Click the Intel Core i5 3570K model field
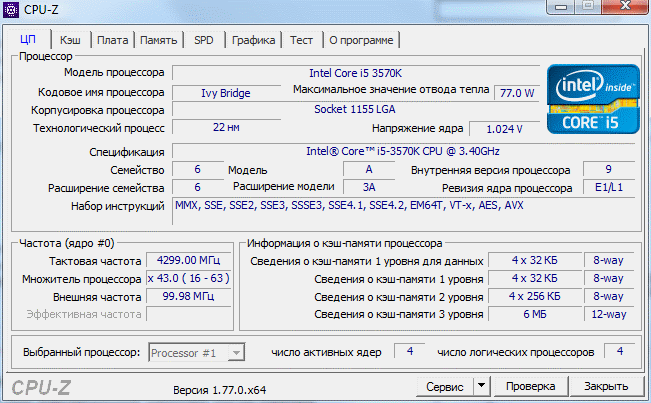 [355, 73]
